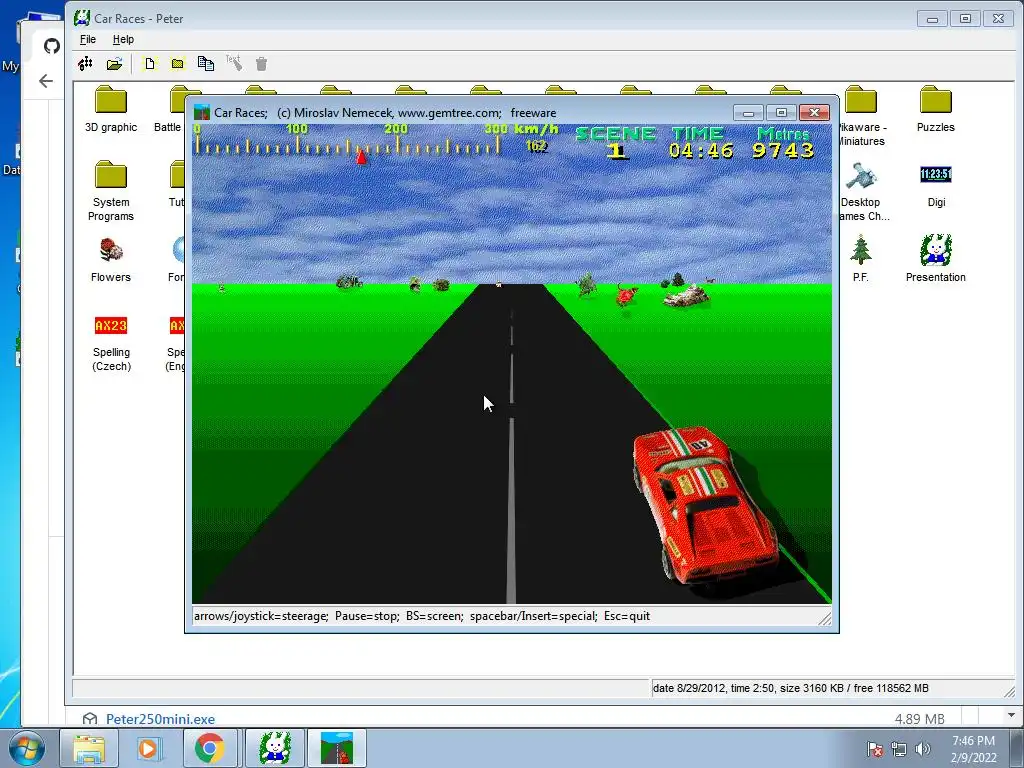Switch to Google Chrome in the taskbar

[x=209, y=748]
